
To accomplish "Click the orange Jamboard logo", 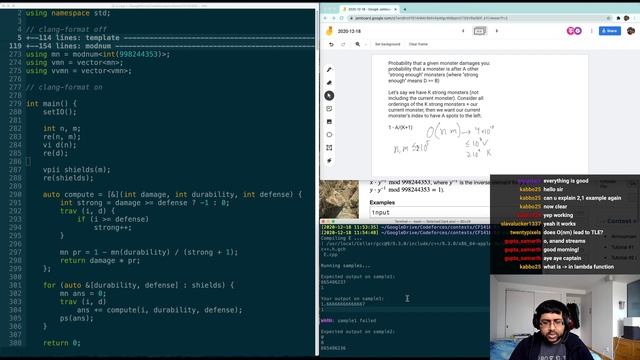I will point(329,31).
